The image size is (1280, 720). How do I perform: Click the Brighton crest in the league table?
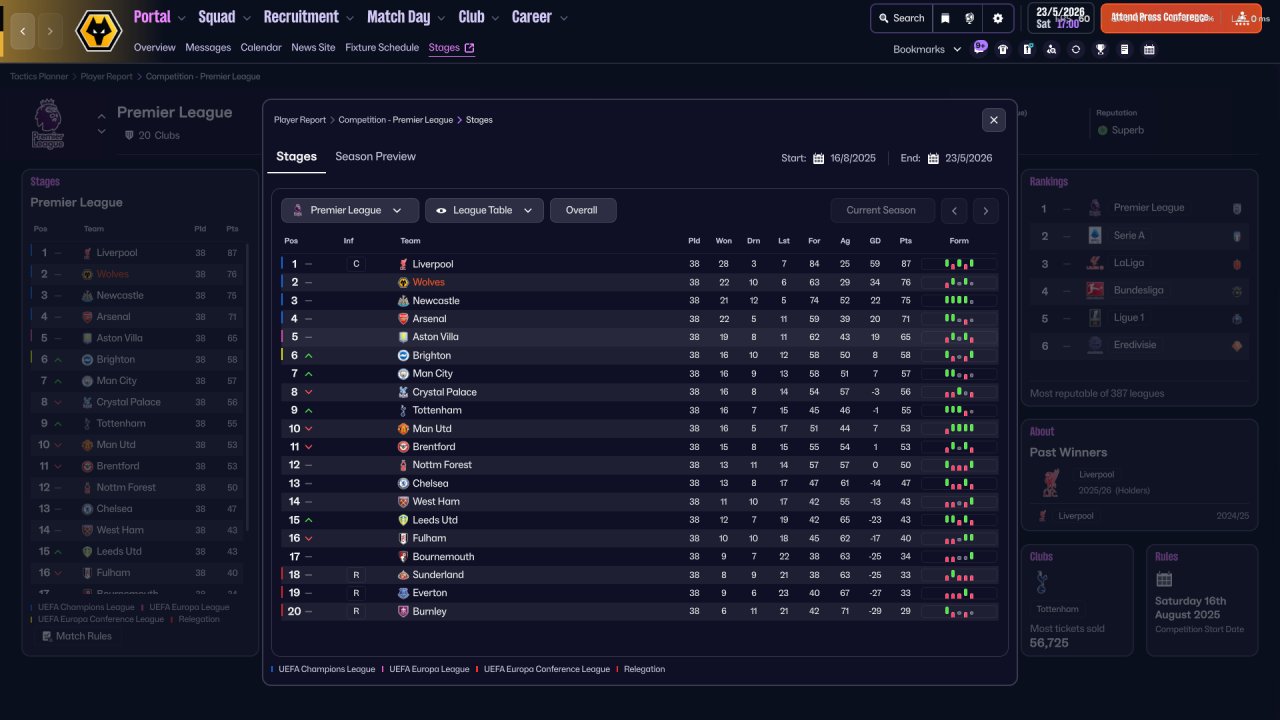tap(403, 355)
